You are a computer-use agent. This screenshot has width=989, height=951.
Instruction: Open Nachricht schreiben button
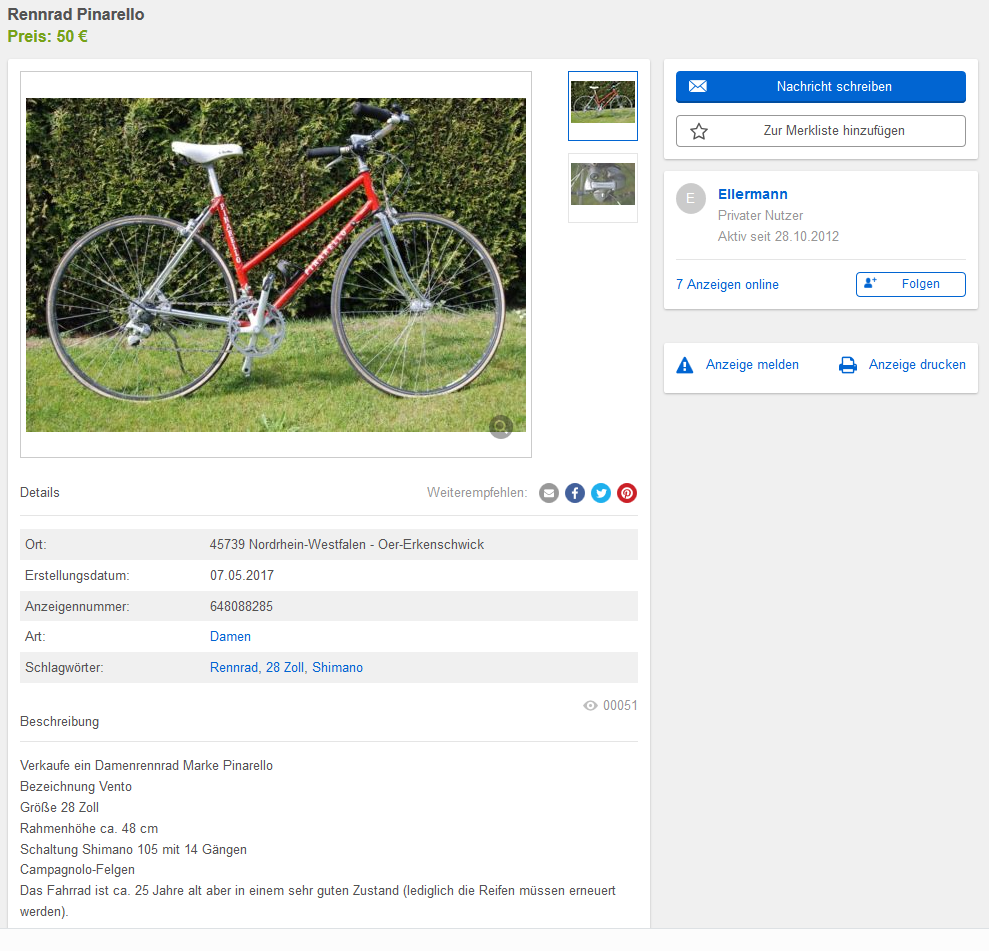[821, 87]
